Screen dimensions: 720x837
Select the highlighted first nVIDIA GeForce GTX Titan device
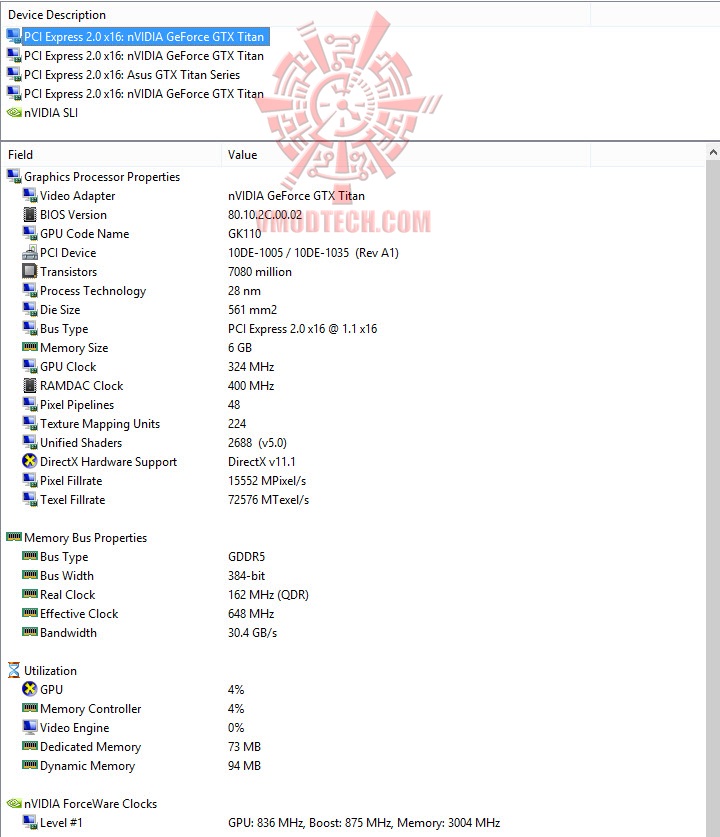[144, 37]
